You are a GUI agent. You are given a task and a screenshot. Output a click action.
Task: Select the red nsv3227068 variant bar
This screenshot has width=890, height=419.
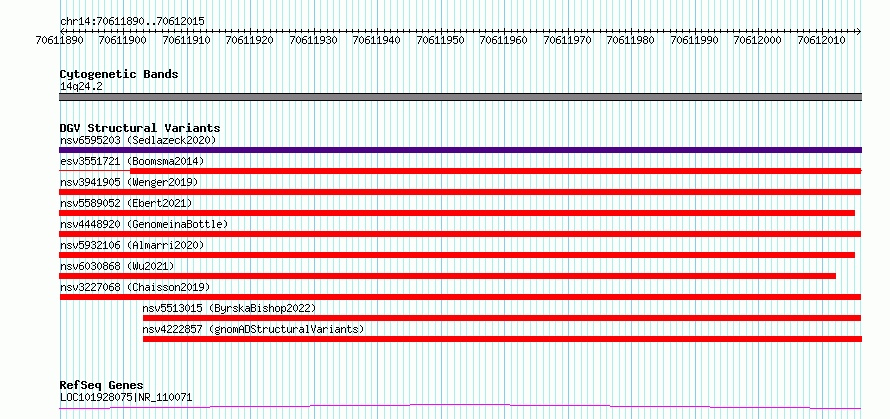pos(460,297)
